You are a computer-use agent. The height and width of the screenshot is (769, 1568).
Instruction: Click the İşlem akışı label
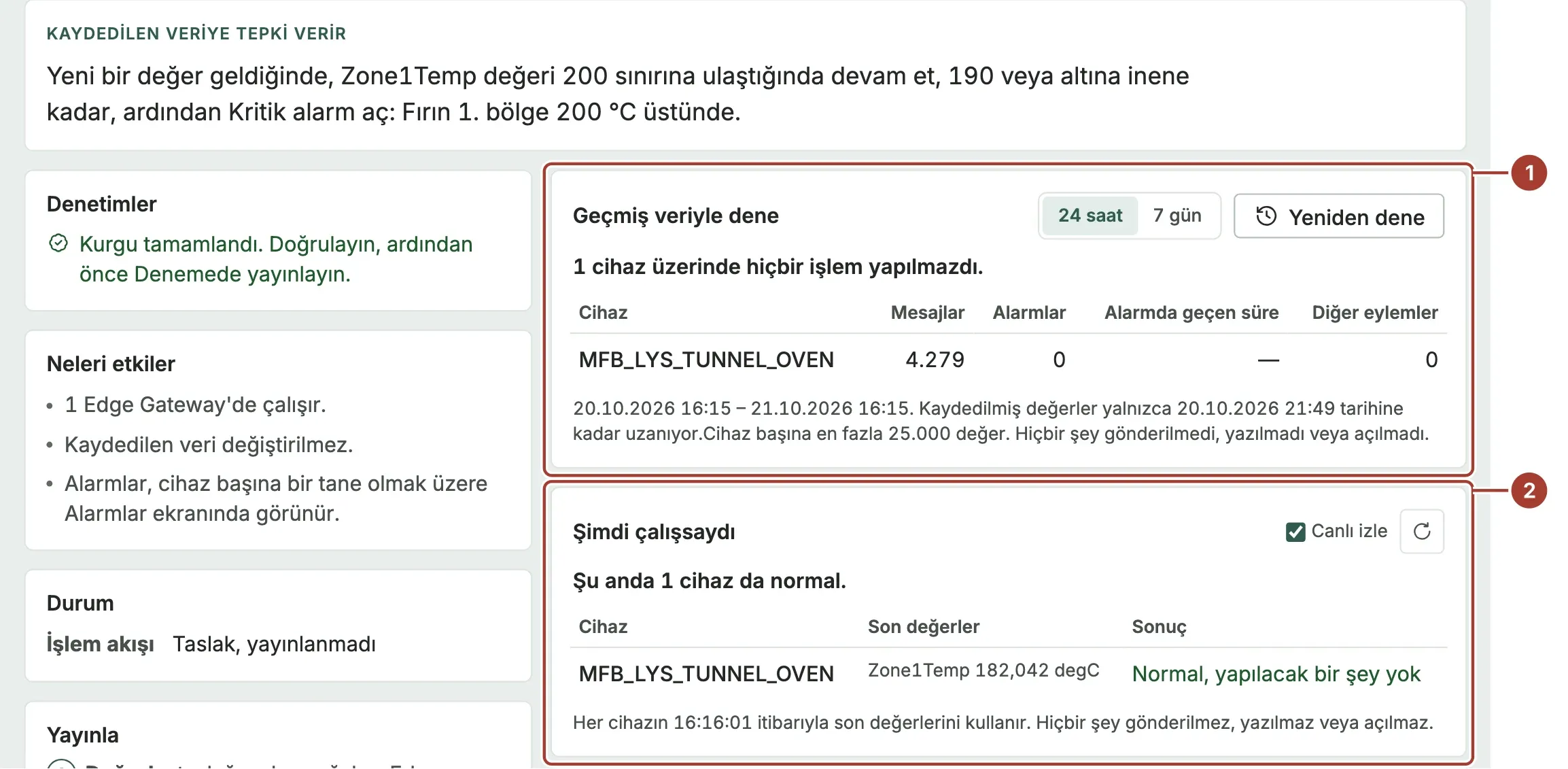coord(101,644)
